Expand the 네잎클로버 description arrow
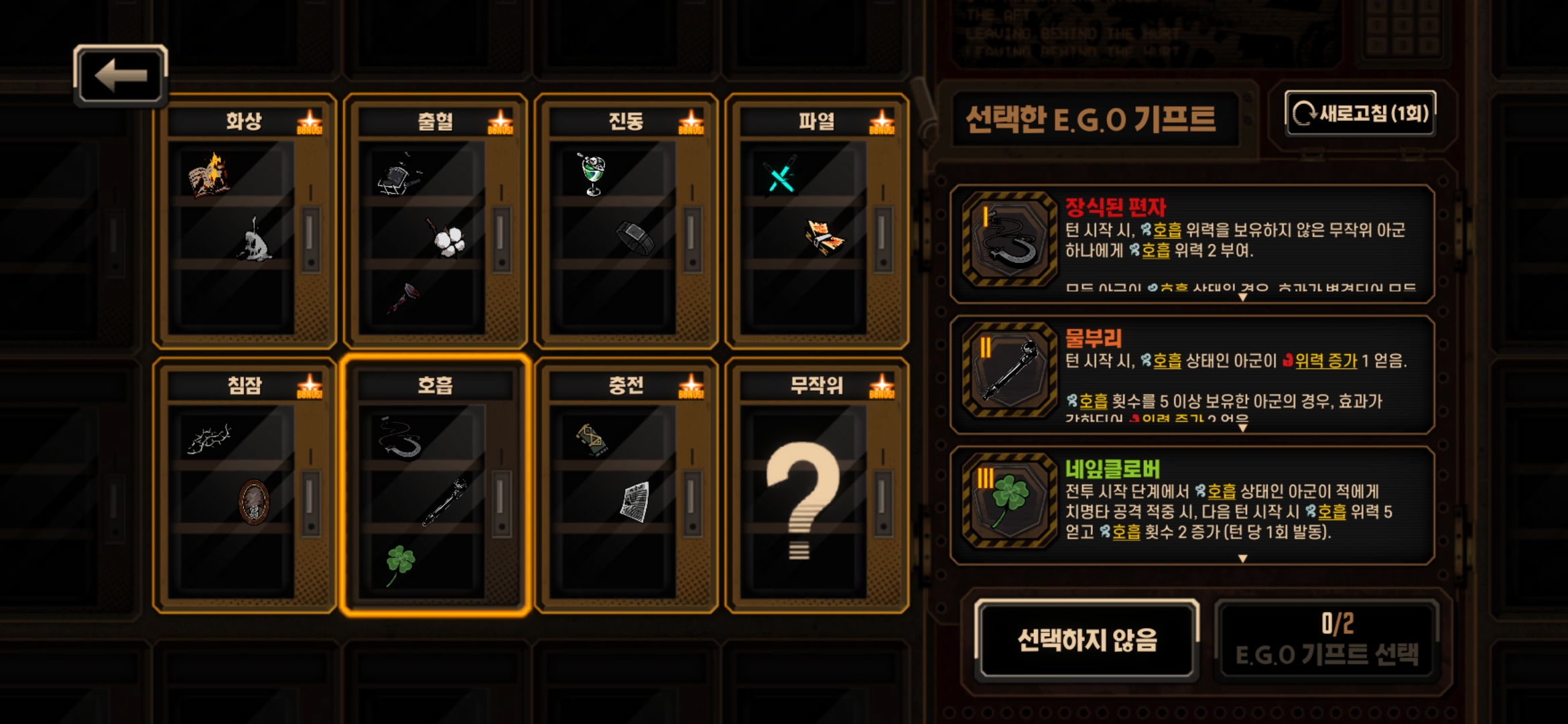Screen dimensions: 1568x724 [1242, 558]
